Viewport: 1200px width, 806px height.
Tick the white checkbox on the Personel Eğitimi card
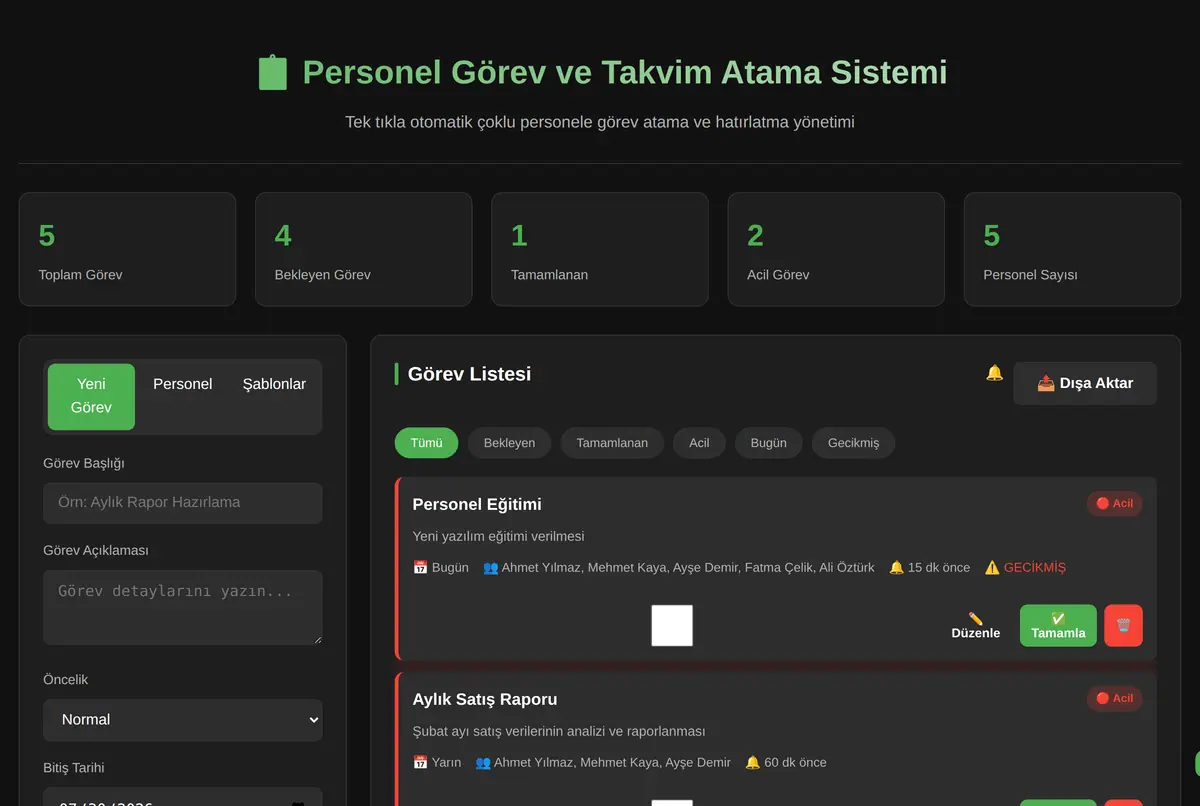click(672, 626)
